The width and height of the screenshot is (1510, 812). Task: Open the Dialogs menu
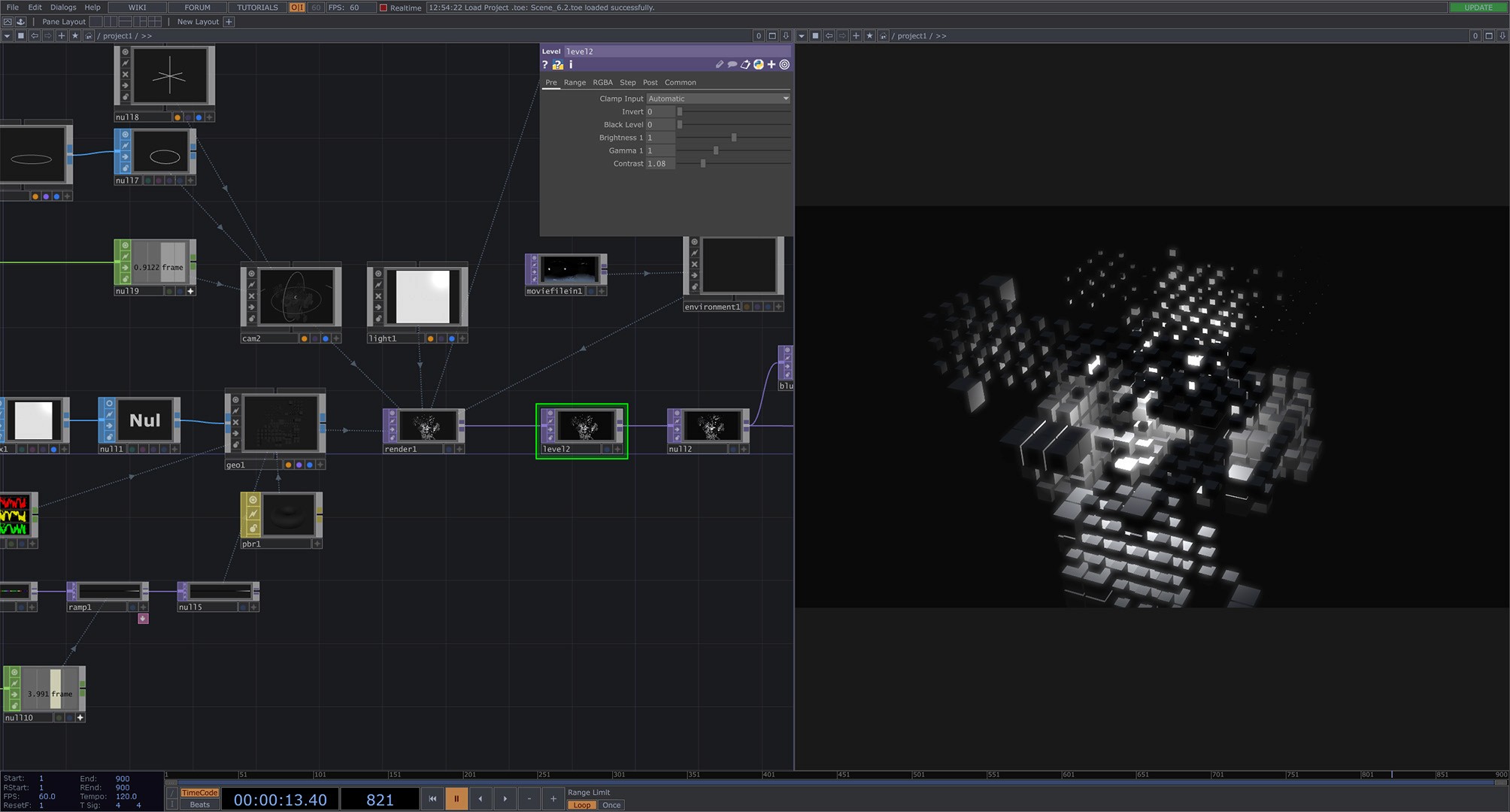63,8
